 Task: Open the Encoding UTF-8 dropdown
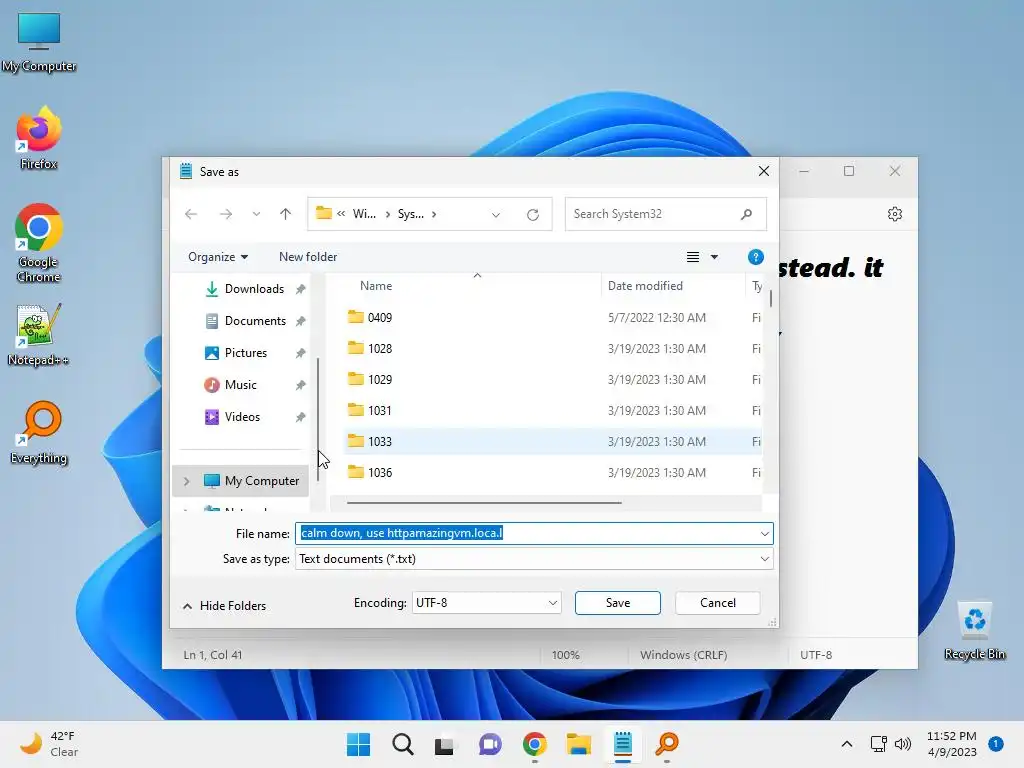point(487,603)
